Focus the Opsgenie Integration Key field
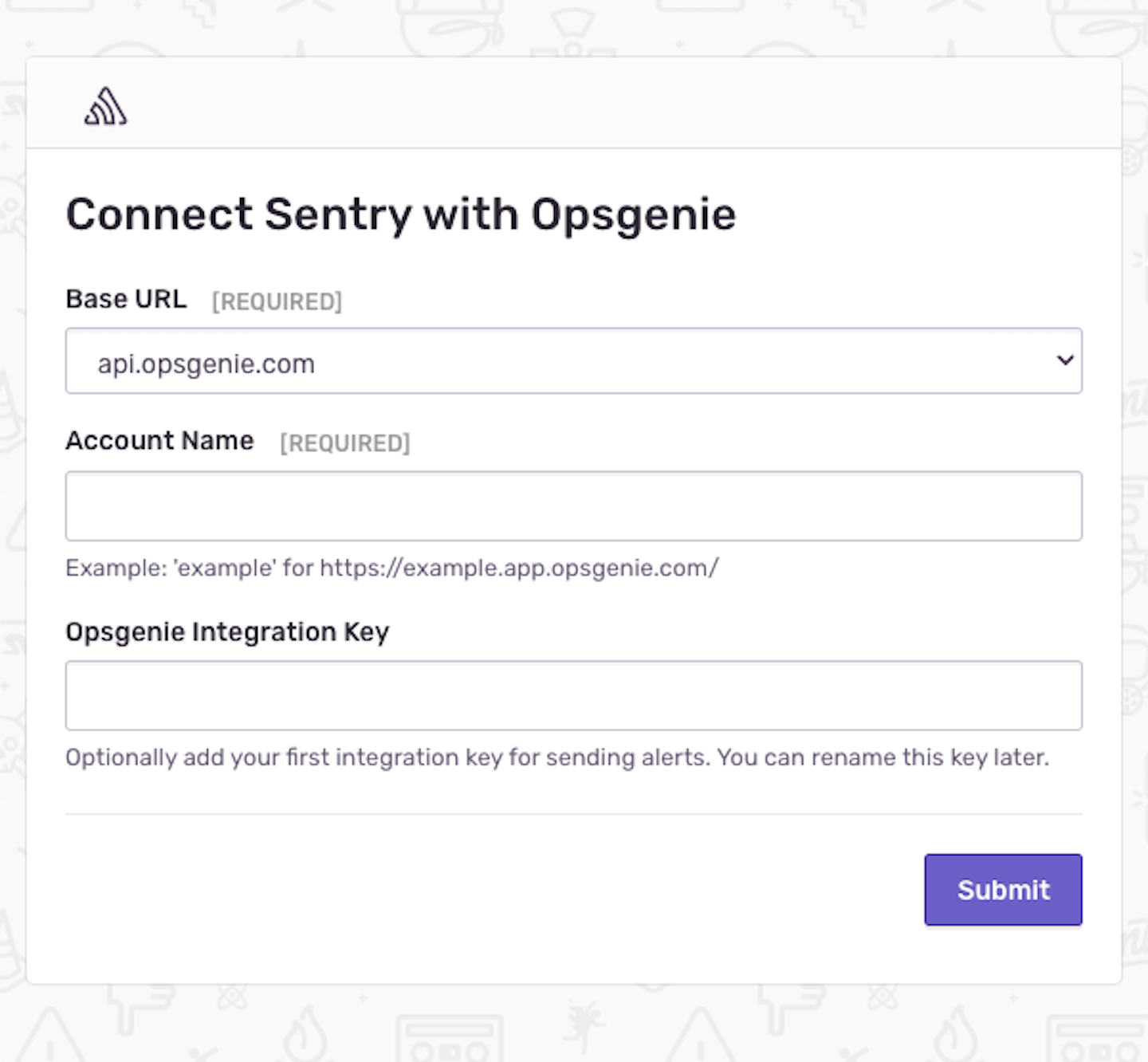This screenshot has height=1062, width=1148. tap(573, 695)
